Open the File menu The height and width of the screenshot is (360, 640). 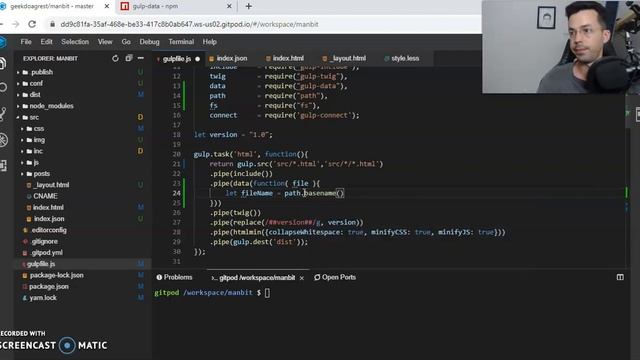coord(26,42)
